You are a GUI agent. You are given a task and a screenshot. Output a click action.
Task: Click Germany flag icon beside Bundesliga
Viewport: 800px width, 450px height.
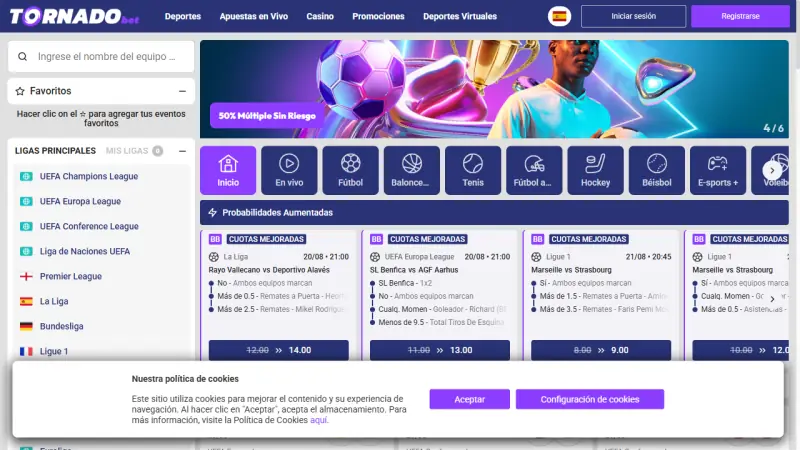(26, 327)
